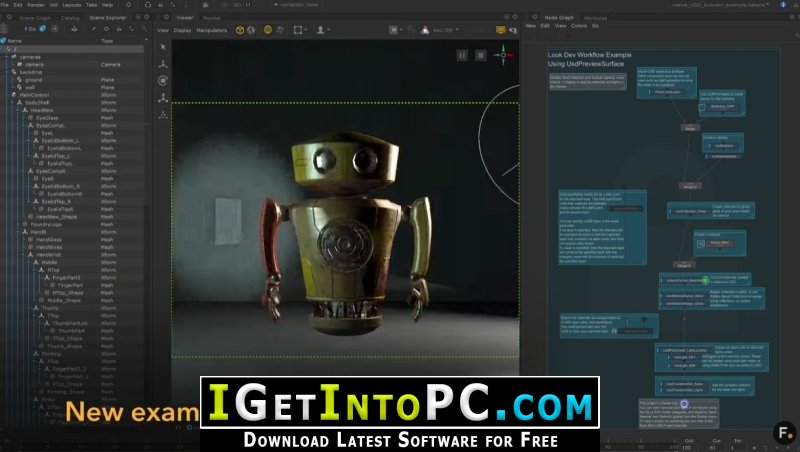The height and width of the screenshot is (452, 800).
Task: Click the yellow monitor icon in Viewer
Action: (501, 30)
